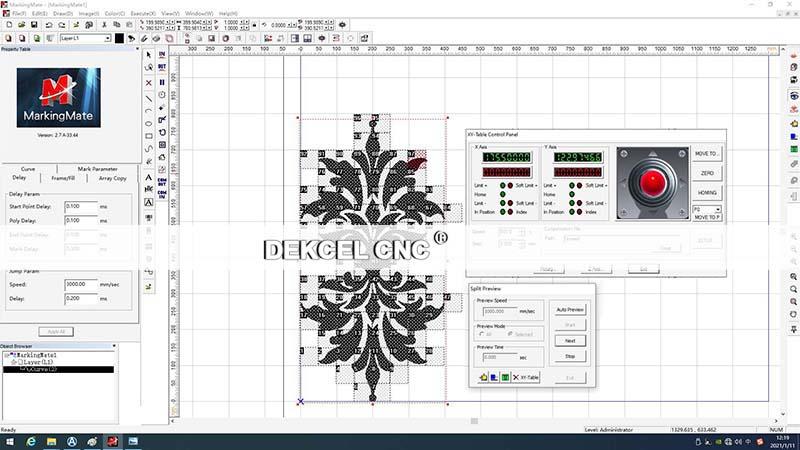Click the joystick up arrow
The width and height of the screenshot is (800, 450).
coord(653,154)
